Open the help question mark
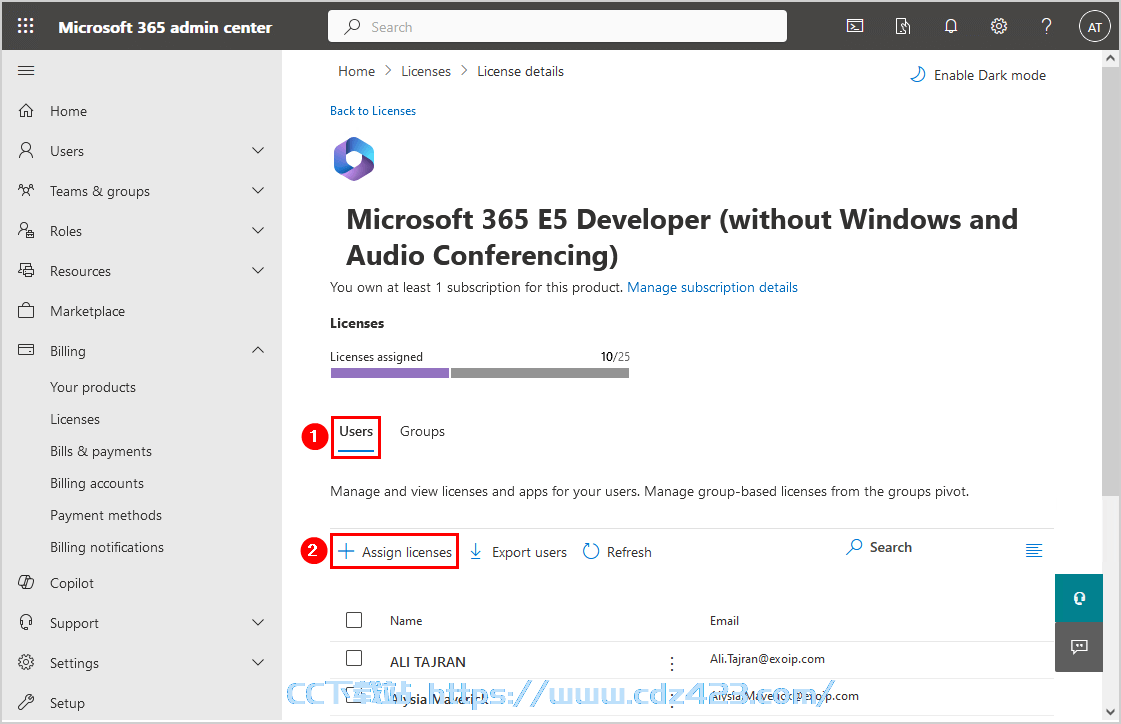 click(x=1046, y=26)
